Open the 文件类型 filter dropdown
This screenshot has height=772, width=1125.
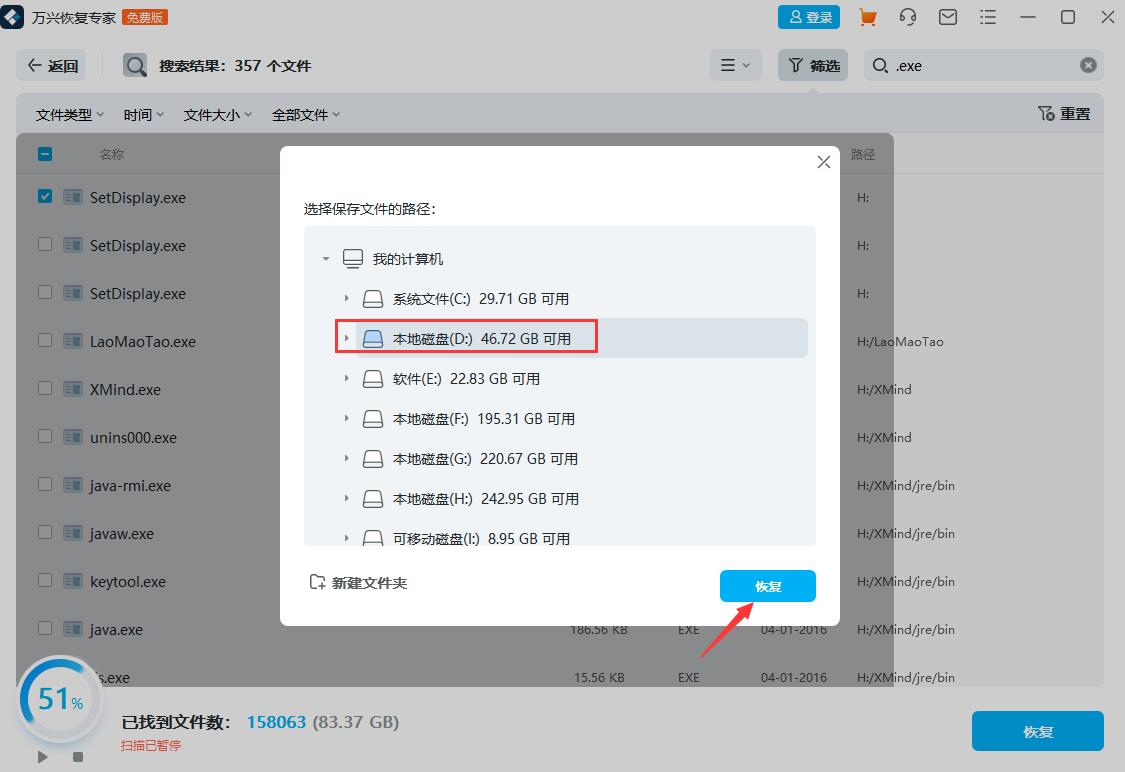[70, 115]
